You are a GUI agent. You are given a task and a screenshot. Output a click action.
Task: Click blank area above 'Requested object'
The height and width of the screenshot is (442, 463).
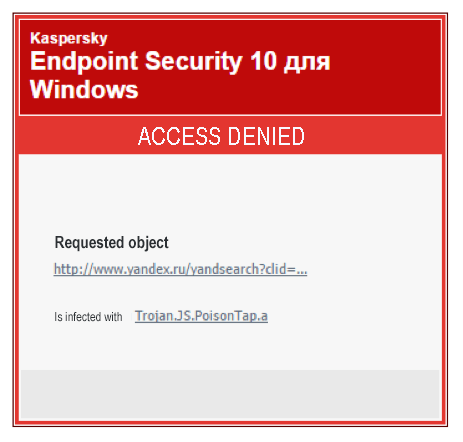230,193
